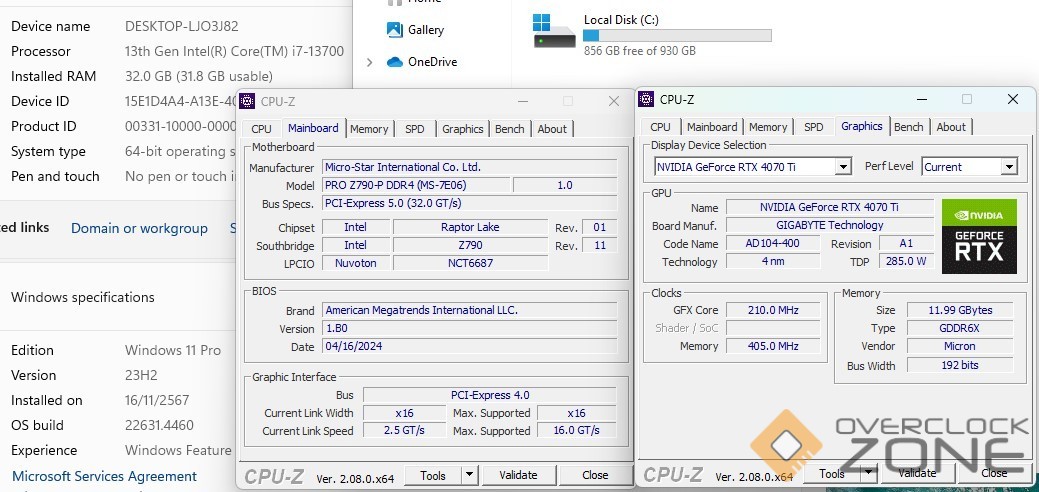This screenshot has width=1039, height=492.
Task: Click CPU-Z title icon of Graphics window
Action: pos(647,99)
